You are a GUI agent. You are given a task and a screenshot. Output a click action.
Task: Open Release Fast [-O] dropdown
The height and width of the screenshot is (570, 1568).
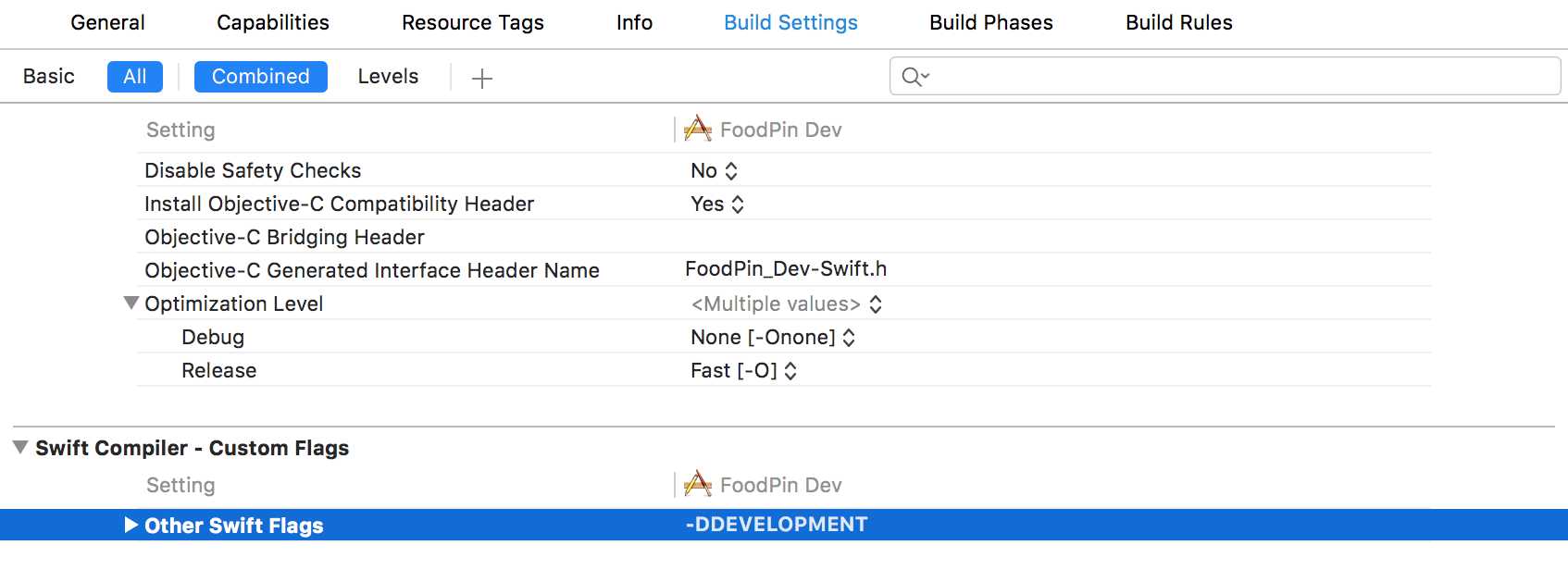[x=743, y=370]
